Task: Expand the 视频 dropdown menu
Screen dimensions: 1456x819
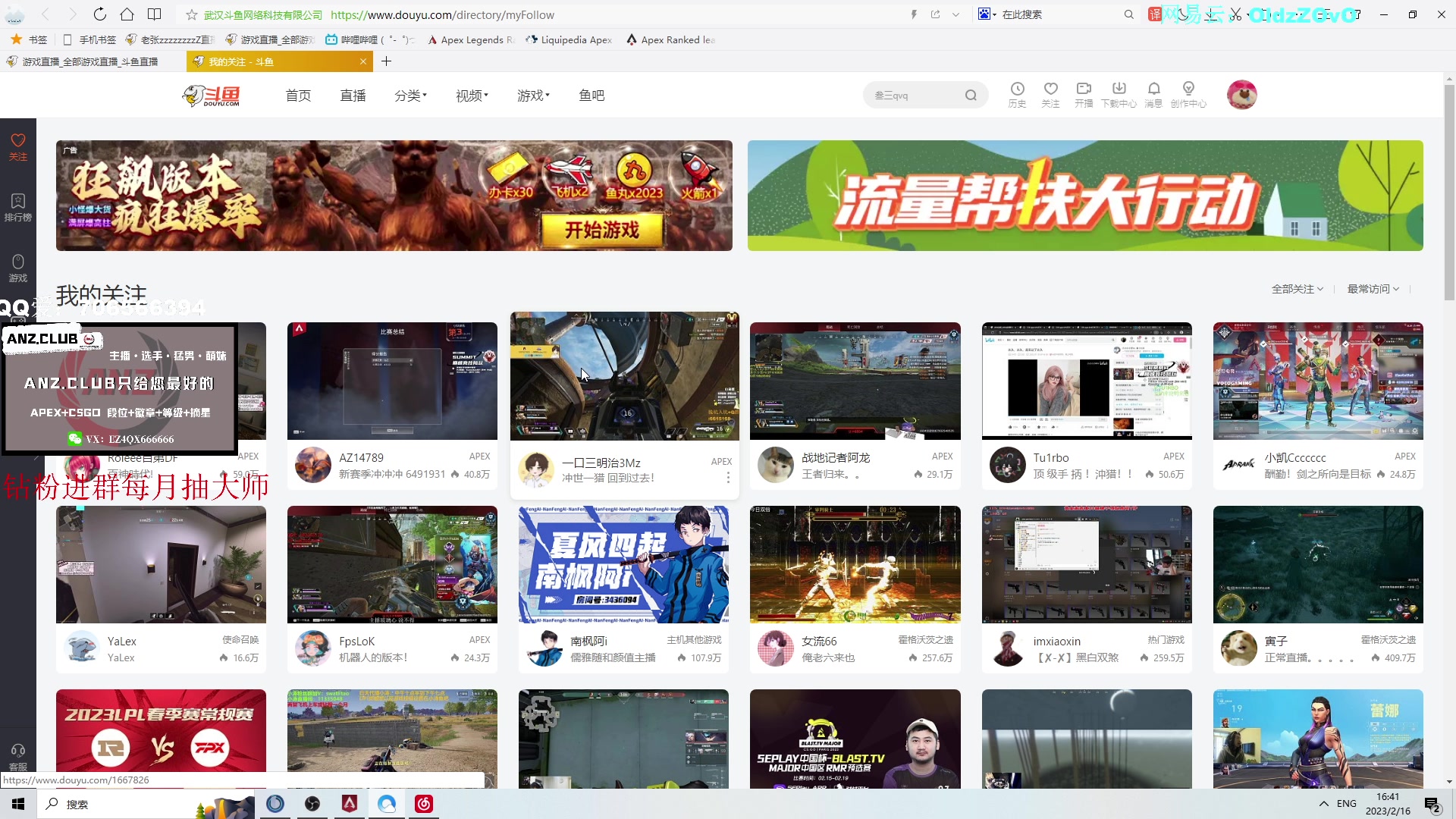Action: pyautogui.click(x=472, y=96)
